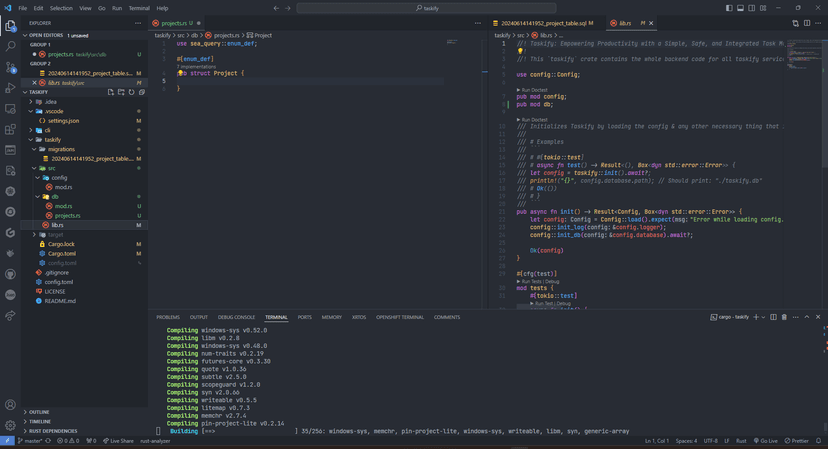Toggle the bottom panel layout button
The width and height of the screenshot is (828, 449).
click(740, 8)
